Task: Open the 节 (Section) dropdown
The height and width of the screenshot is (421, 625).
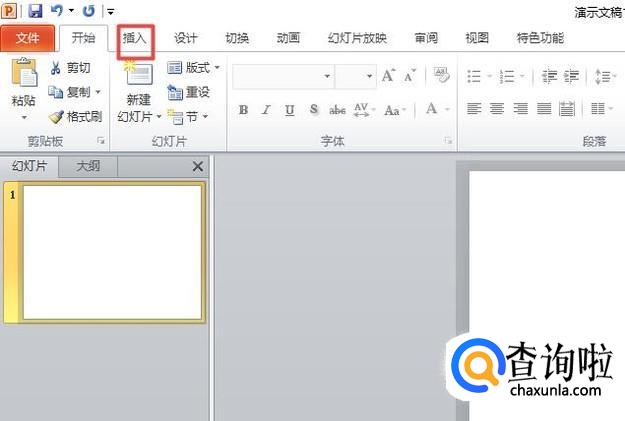Action: (x=187, y=117)
